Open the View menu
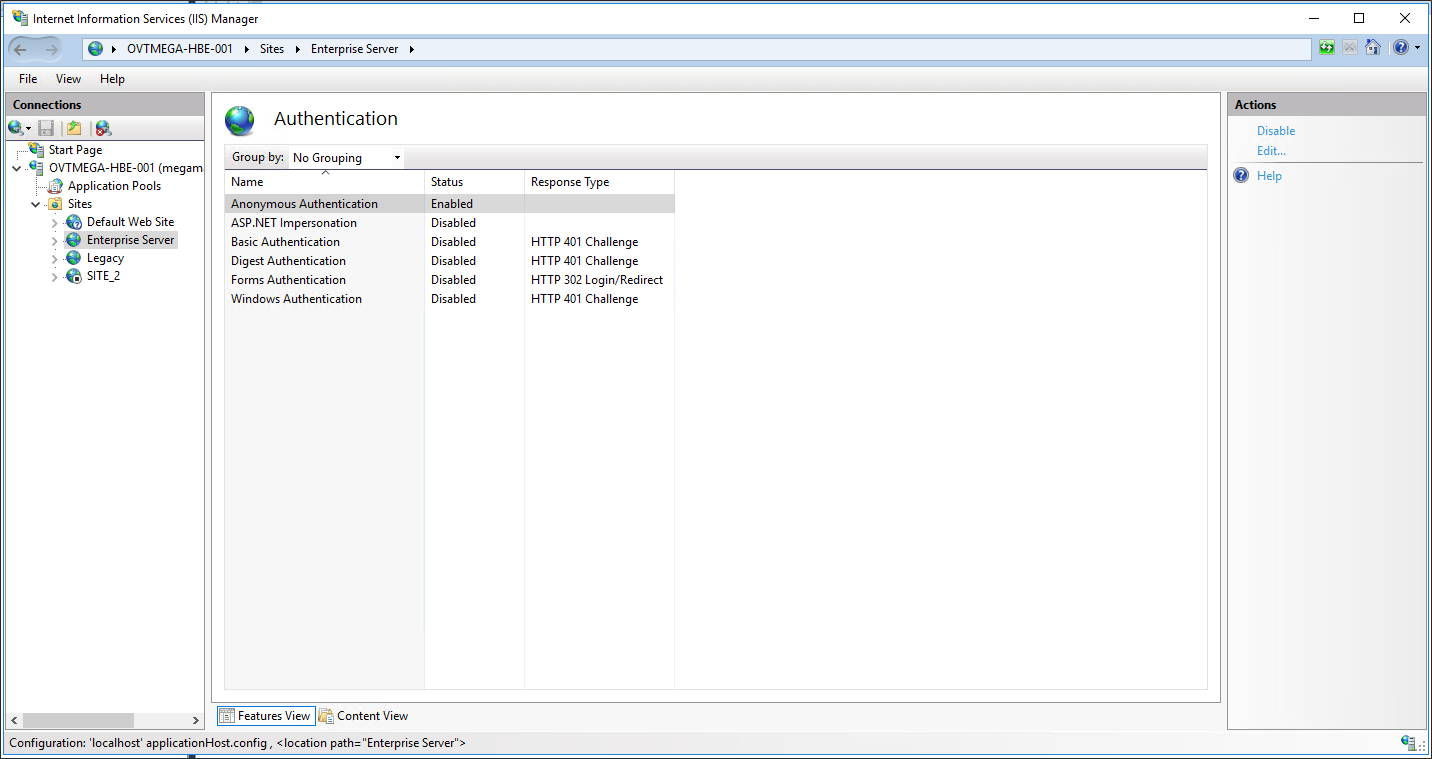The image size is (1432, 759). (x=68, y=79)
